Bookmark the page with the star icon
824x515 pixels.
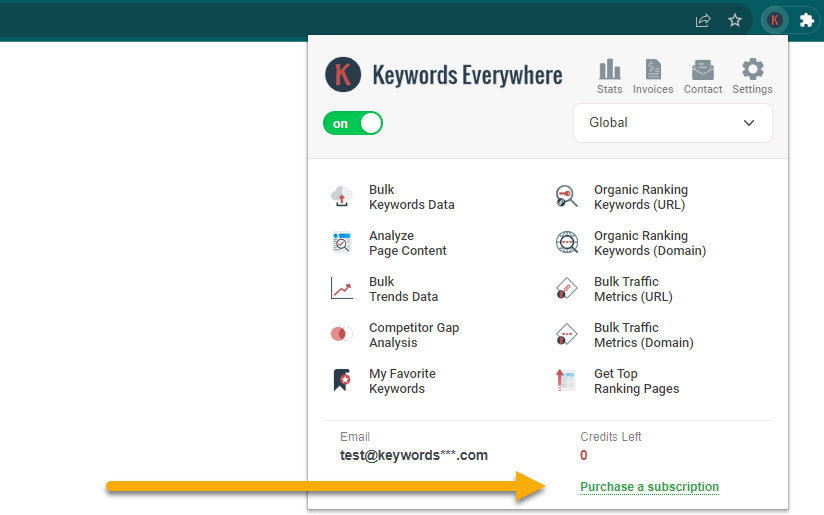pyautogui.click(x=735, y=20)
